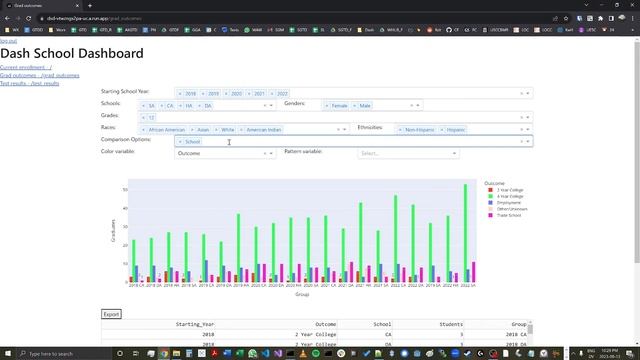The height and width of the screenshot is (360, 640).
Task: Open the Pattern variable Select dropdown
Action: tap(408, 153)
